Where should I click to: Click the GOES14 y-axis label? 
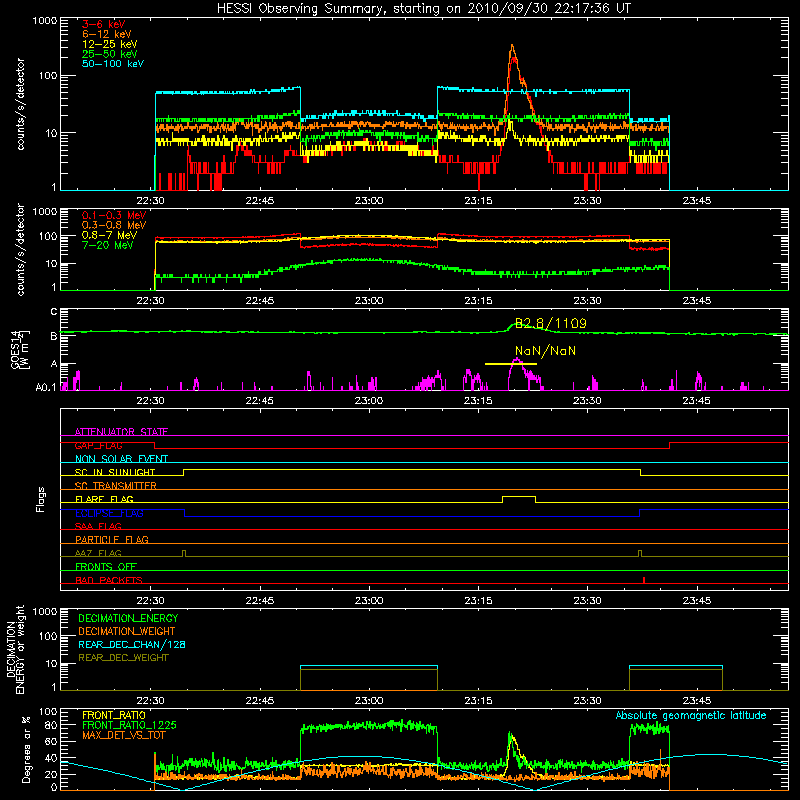19,349
